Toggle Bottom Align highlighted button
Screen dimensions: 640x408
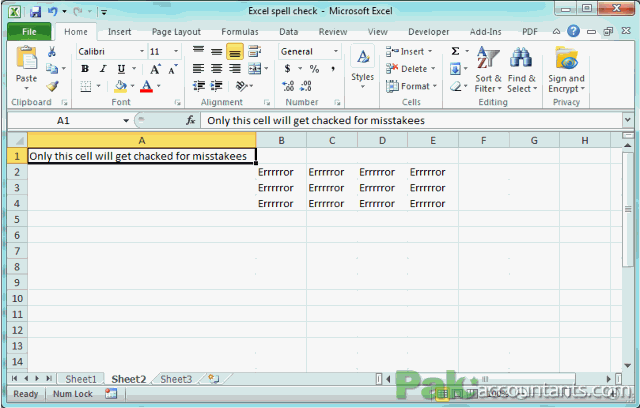point(235,51)
